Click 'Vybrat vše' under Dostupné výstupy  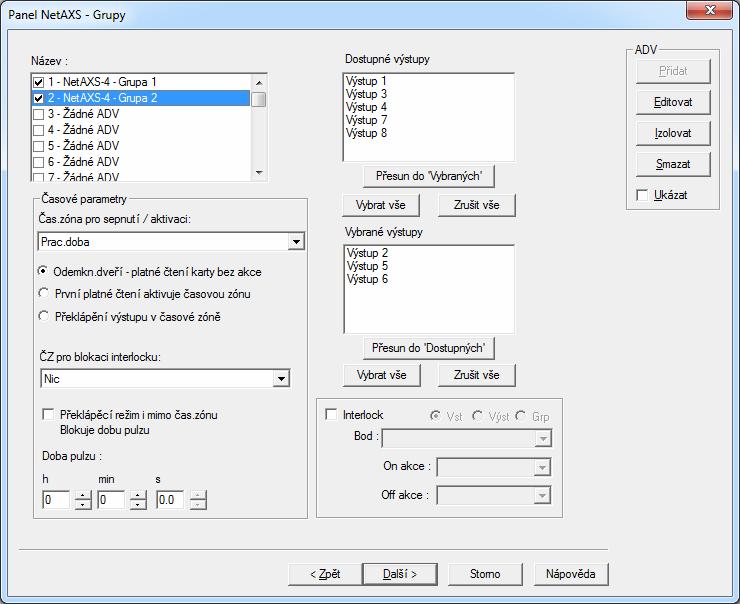tap(381, 205)
